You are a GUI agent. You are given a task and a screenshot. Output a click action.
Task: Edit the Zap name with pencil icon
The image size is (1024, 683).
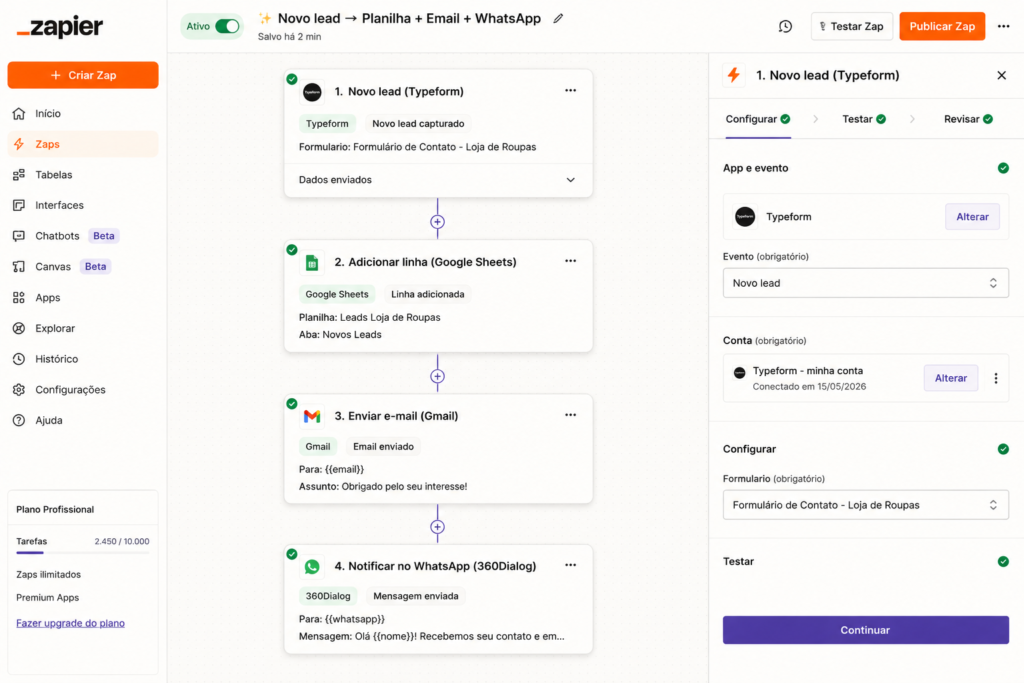[x=558, y=19]
